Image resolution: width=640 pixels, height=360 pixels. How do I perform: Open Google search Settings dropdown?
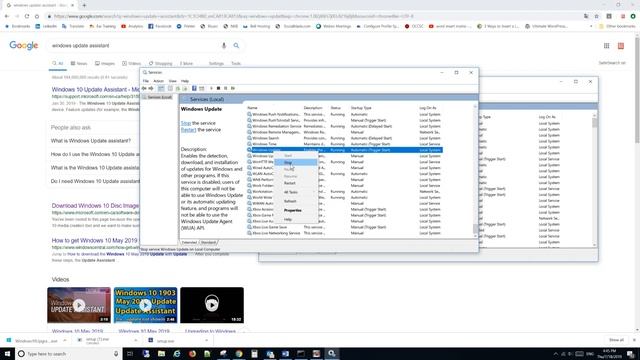(x=216, y=64)
